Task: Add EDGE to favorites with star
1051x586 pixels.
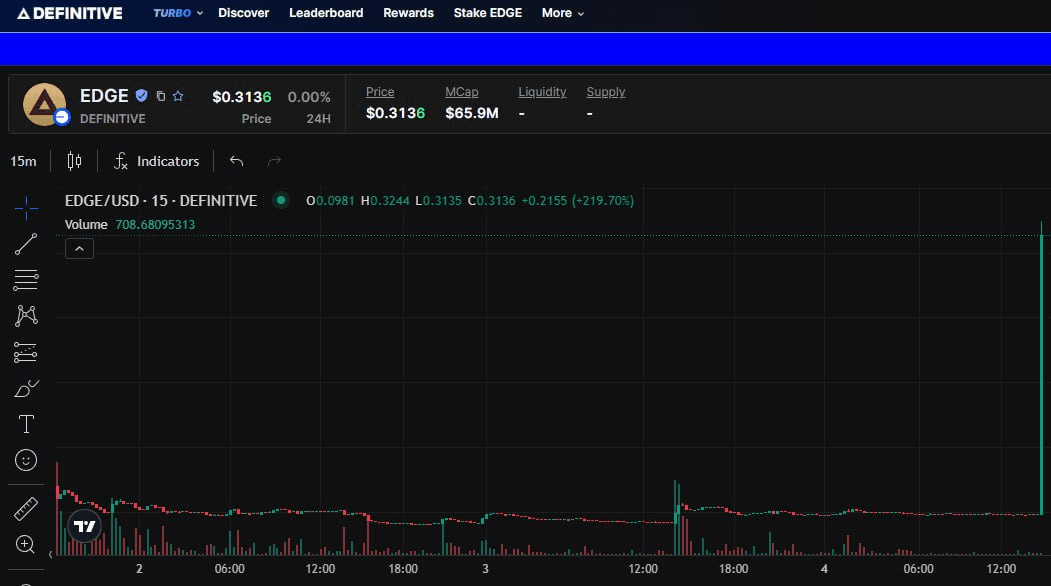Action: click(178, 96)
